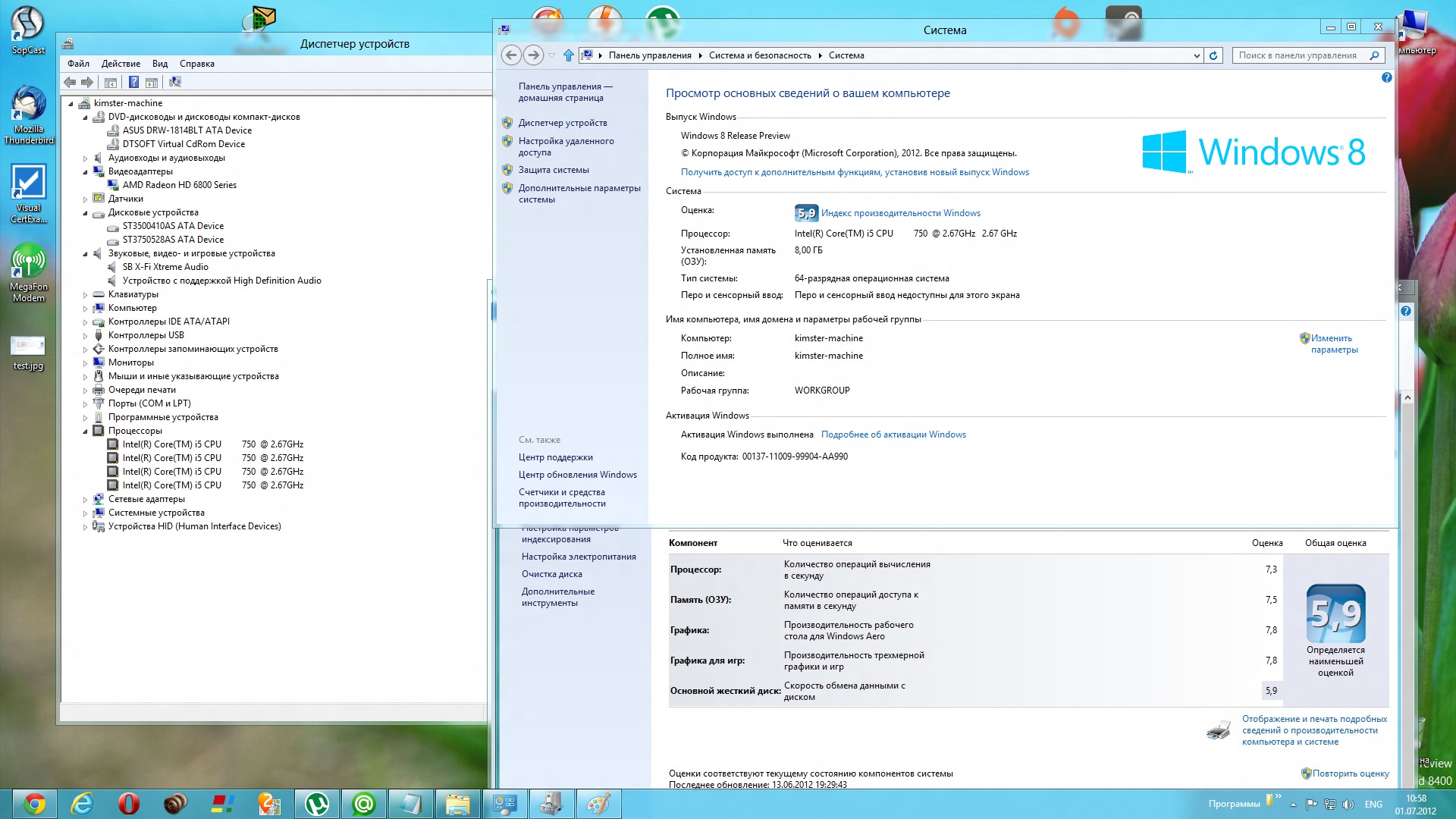Open Диспетчер устройств link in sidebar

point(563,123)
